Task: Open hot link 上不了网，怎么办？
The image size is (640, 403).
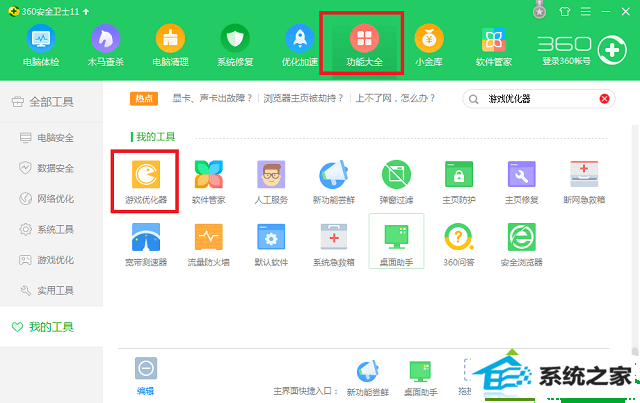Action: coord(396,98)
